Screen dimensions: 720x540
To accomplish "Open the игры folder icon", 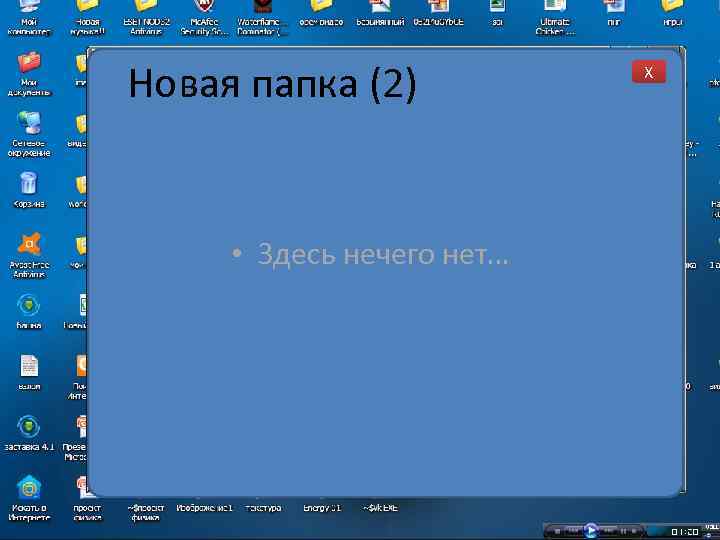I will (x=672, y=14).
